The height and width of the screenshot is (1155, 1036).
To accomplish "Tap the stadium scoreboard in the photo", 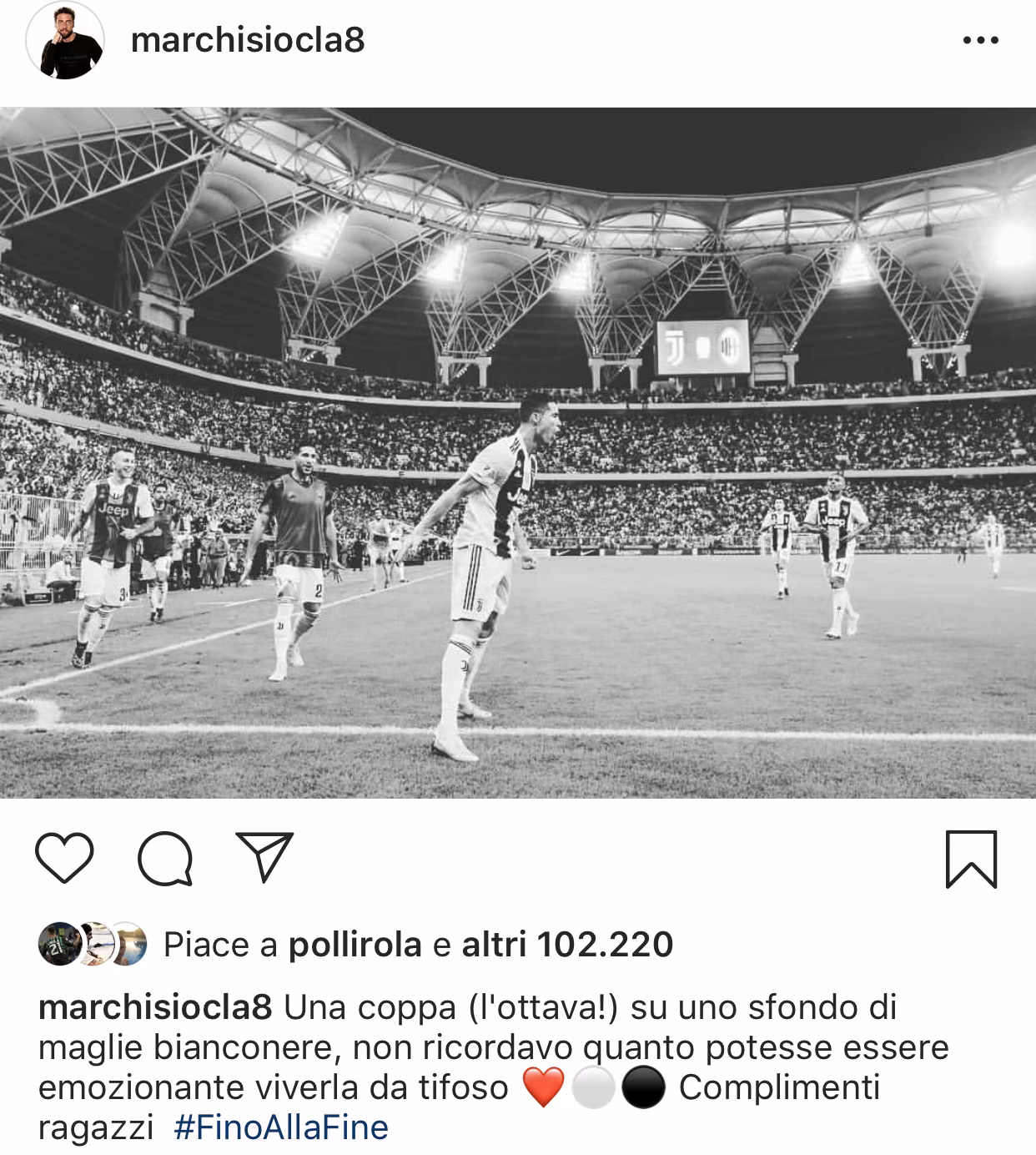I will click(x=702, y=346).
